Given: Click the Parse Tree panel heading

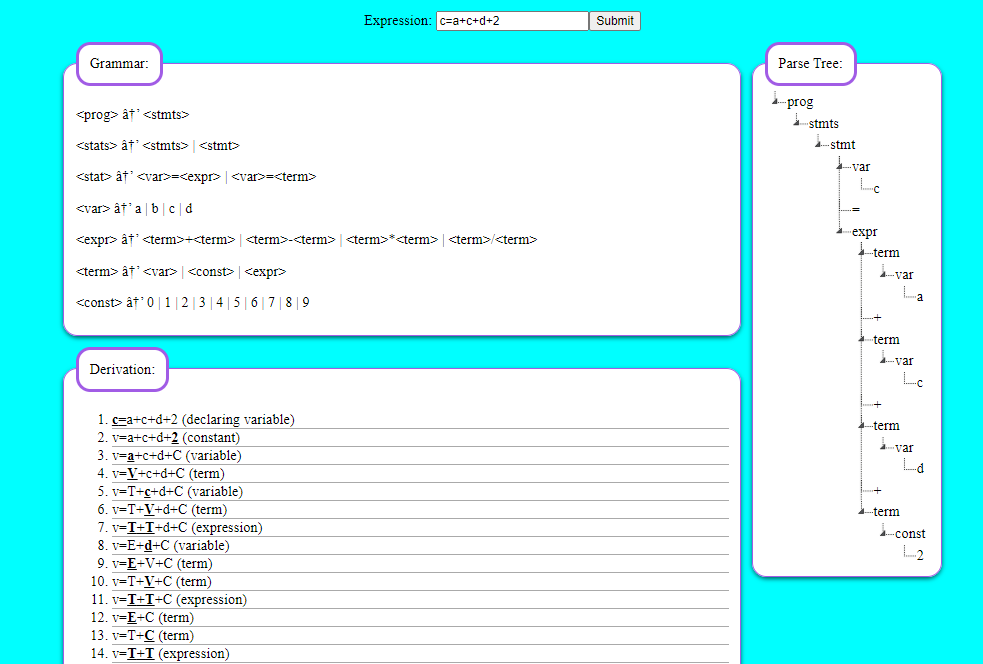Looking at the screenshot, I should coord(810,63).
